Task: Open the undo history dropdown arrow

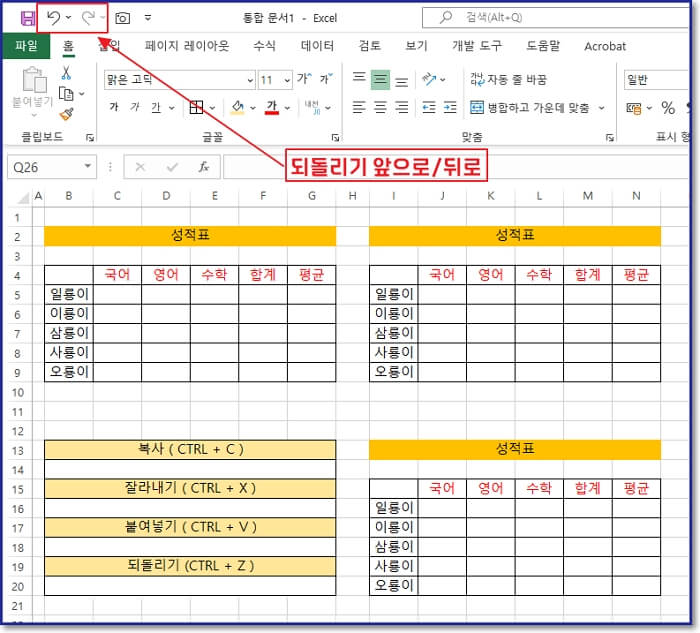Action: click(x=68, y=18)
